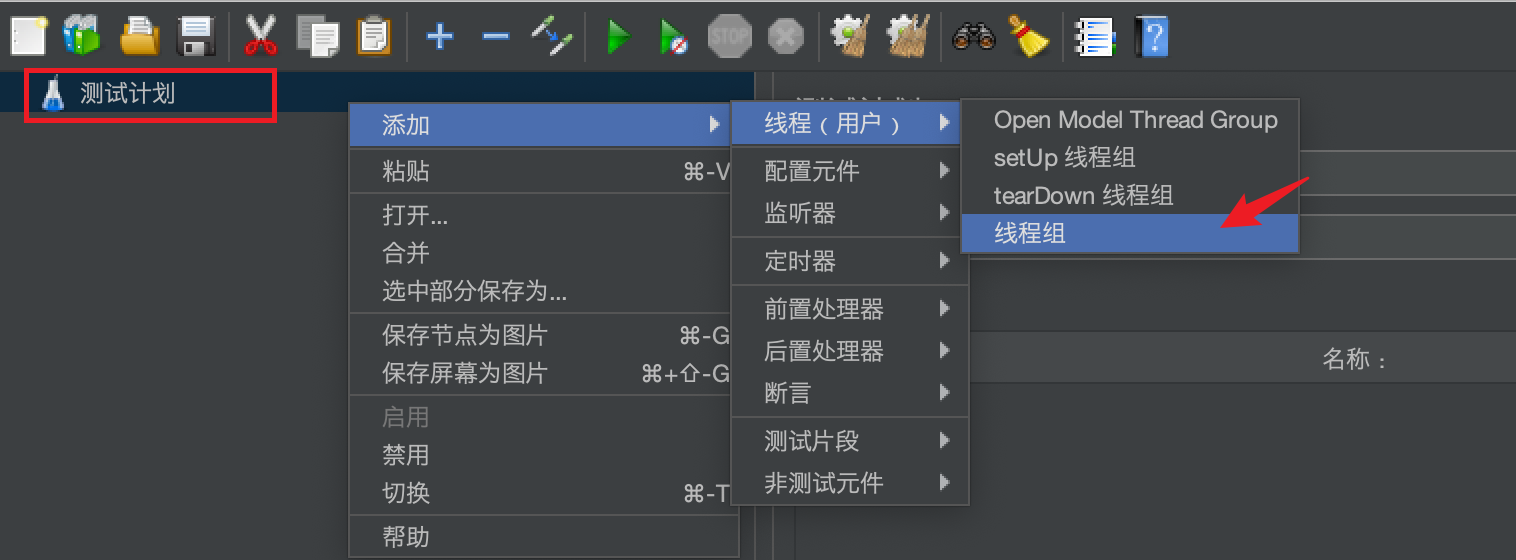Image resolution: width=1516 pixels, height=560 pixels.
Task: Click the Help question mark icon
Action: [1152, 37]
